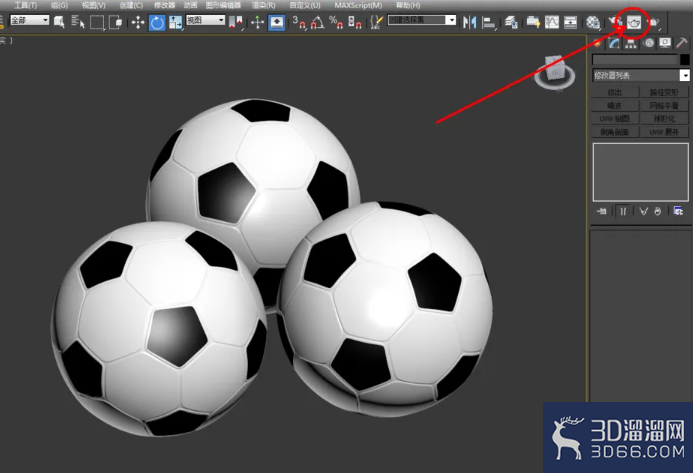Switch to the Motion command panel tab
Screen dimensions: 693x473
(648, 43)
